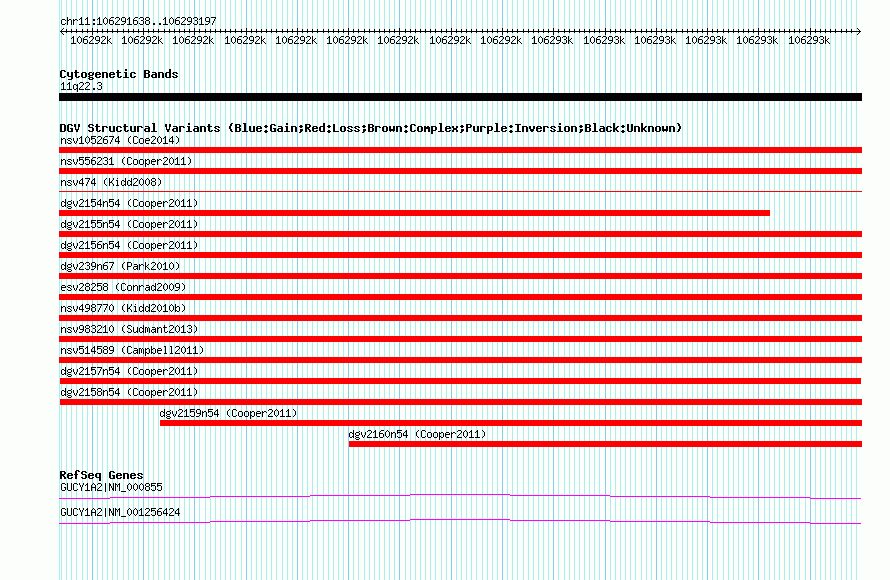This screenshot has width=890, height=580.
Task: Click the red bar under dgv2159n54
Action: coord(511,423)
